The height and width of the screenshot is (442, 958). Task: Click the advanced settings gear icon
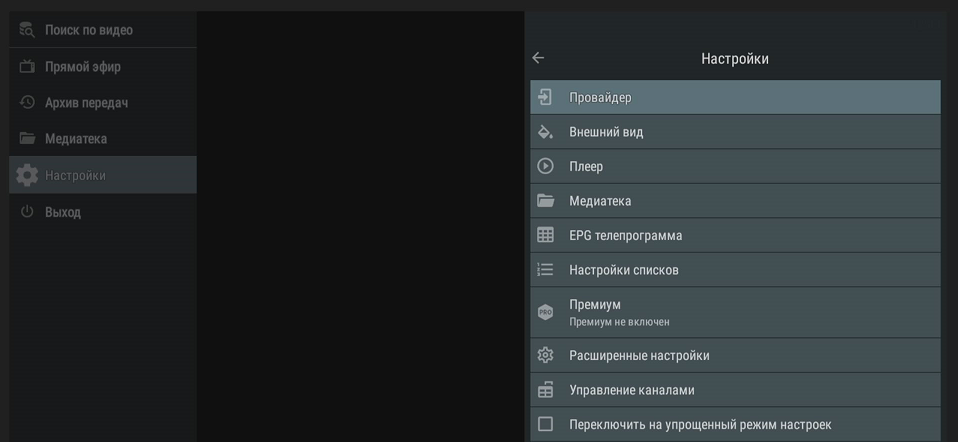(x=545, y=355)
